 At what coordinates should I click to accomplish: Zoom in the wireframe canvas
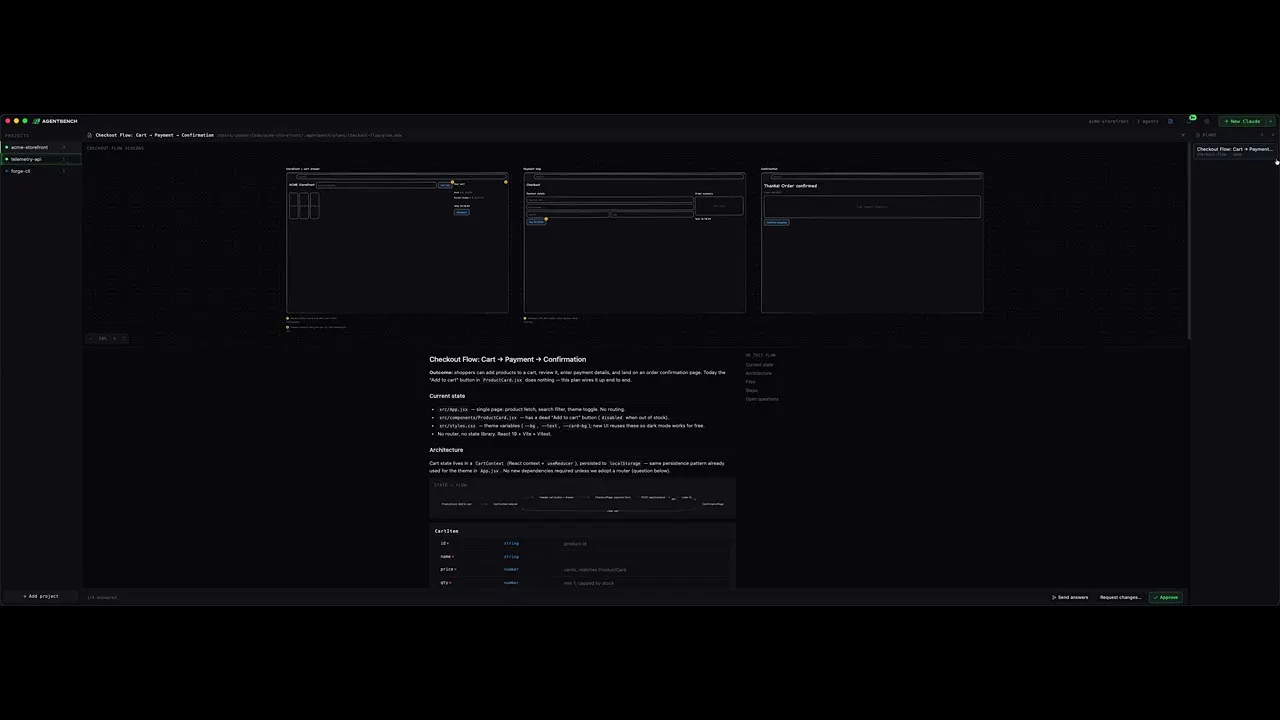pyautogui.click(x=114, y=338)
